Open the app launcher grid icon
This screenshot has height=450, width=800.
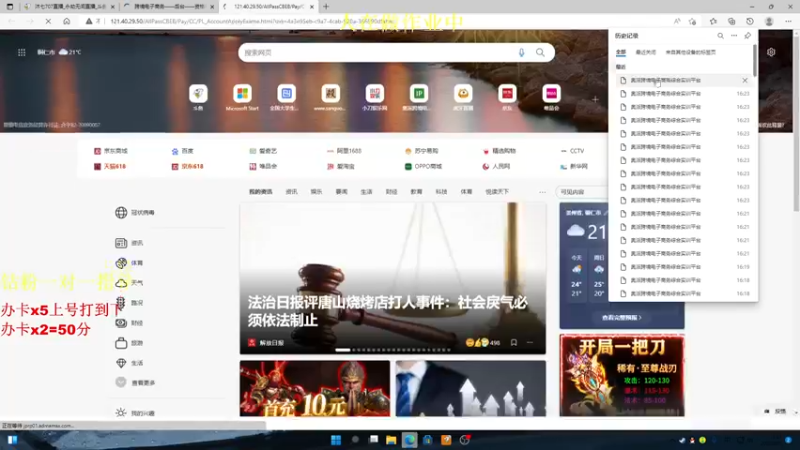[21, 52]
